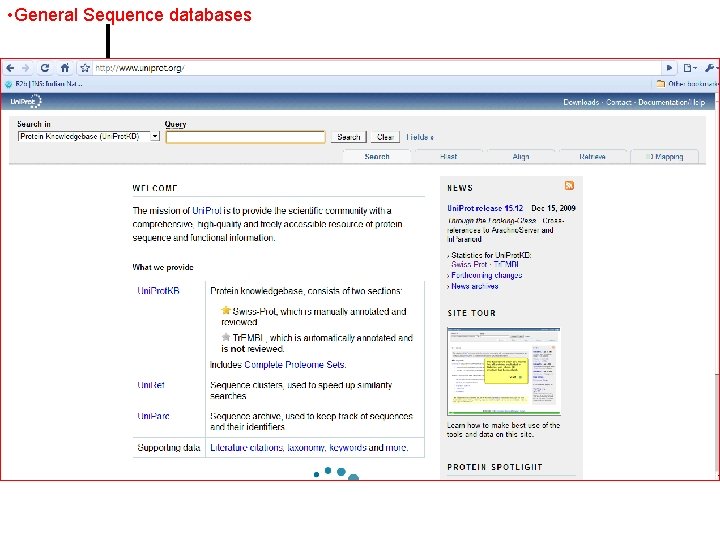
Task: Open News archives link
Action: (474, 286)
